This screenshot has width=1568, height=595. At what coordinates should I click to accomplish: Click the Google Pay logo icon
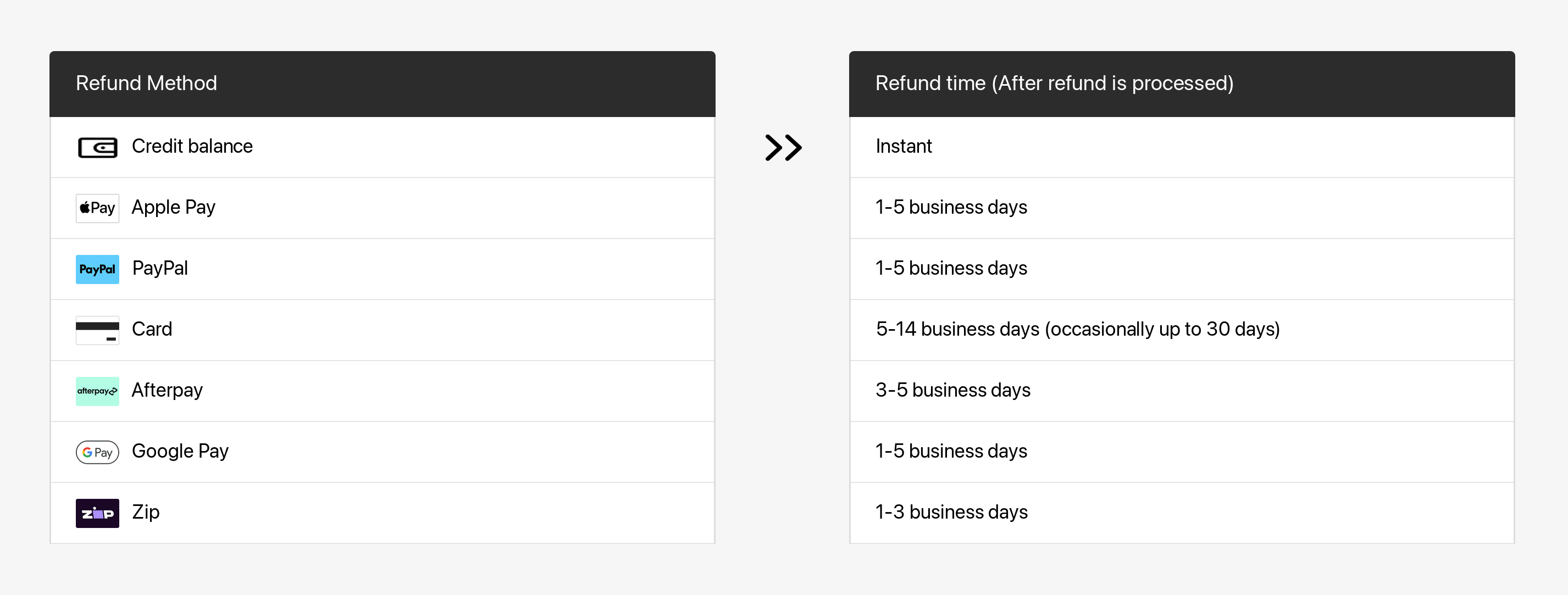[97, 452]
